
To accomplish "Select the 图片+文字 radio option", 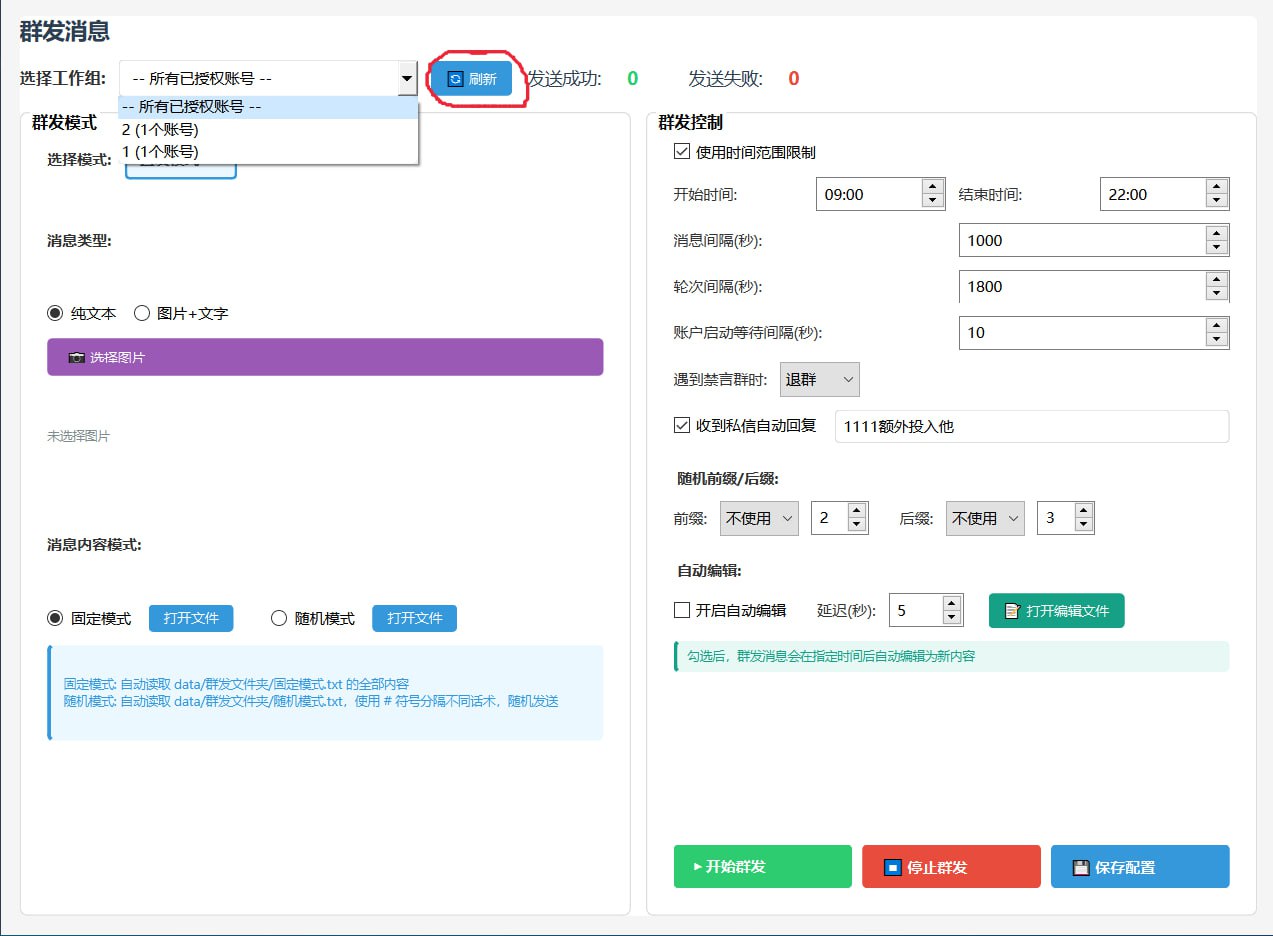I will 141,313.
